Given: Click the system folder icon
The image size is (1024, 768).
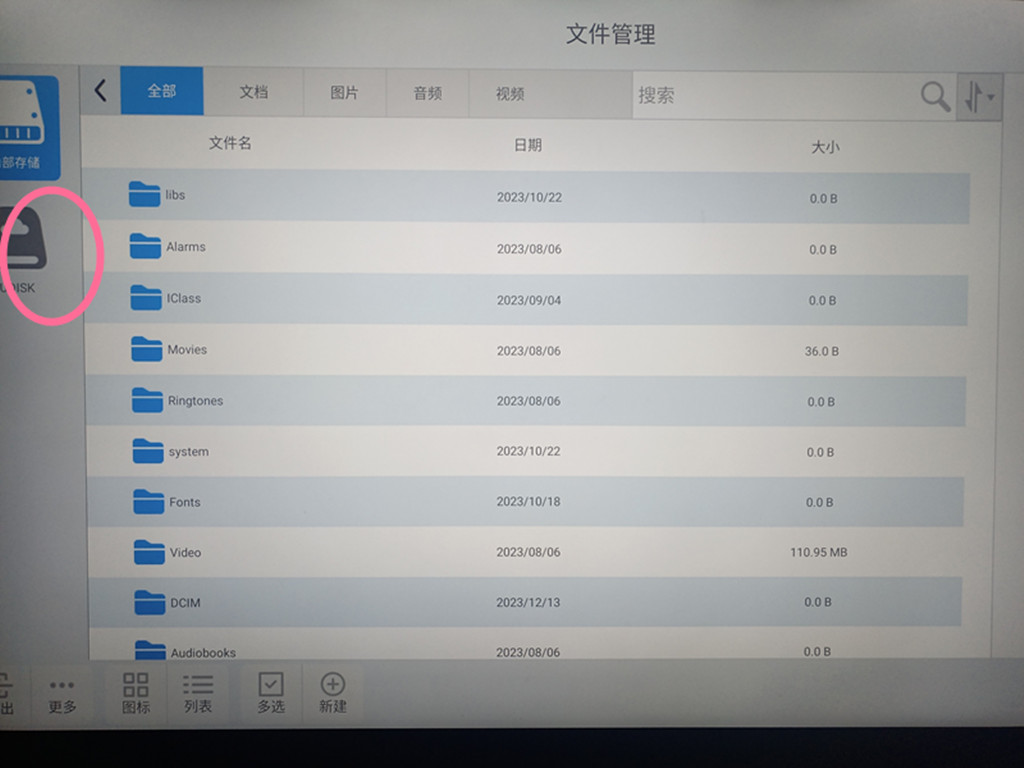Looking at the screenshot, I should click(148, 451).
